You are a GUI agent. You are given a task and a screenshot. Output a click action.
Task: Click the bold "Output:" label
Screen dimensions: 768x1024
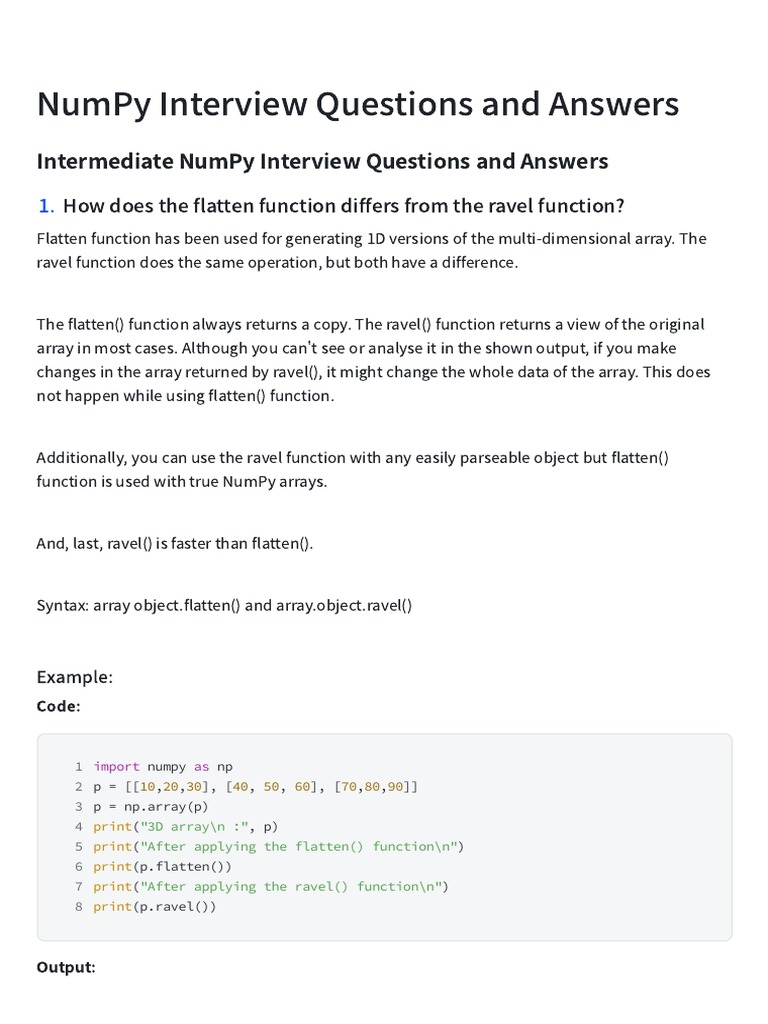coord(66,967)
